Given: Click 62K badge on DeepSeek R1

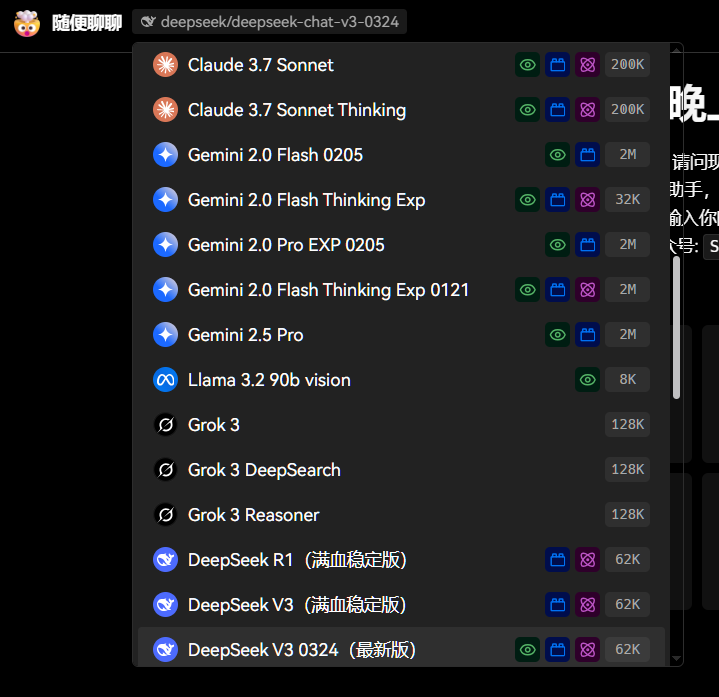Looking at the screenshot, I should [627, 559].
